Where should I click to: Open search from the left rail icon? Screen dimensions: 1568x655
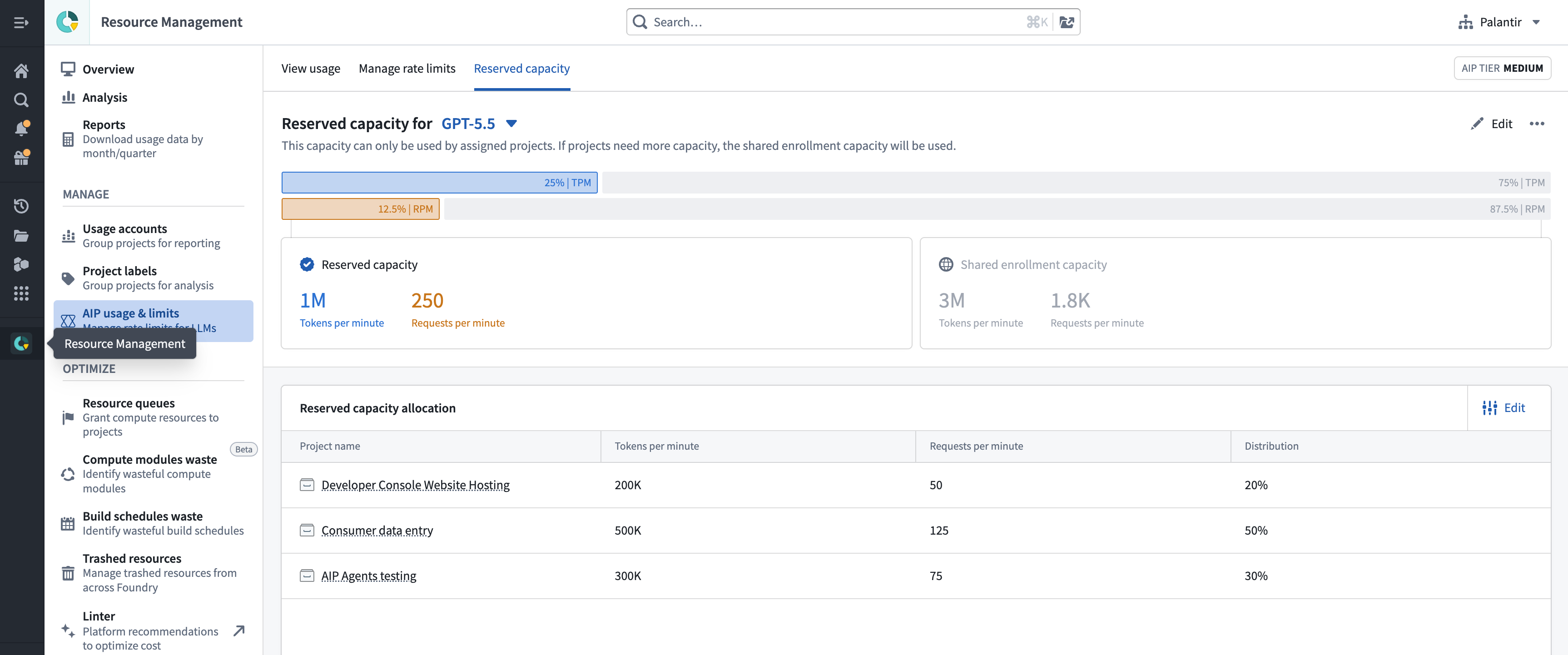coord(21,100)
